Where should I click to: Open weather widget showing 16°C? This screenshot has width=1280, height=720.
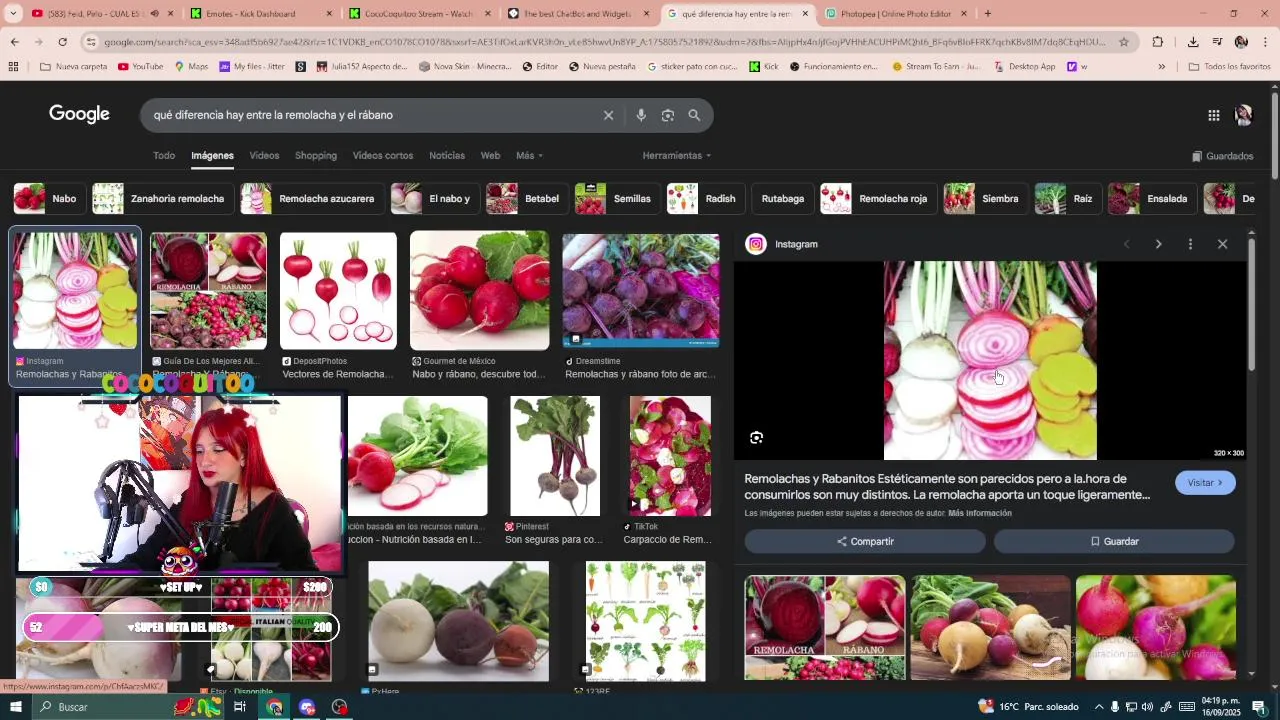[x=1028, y=707]
